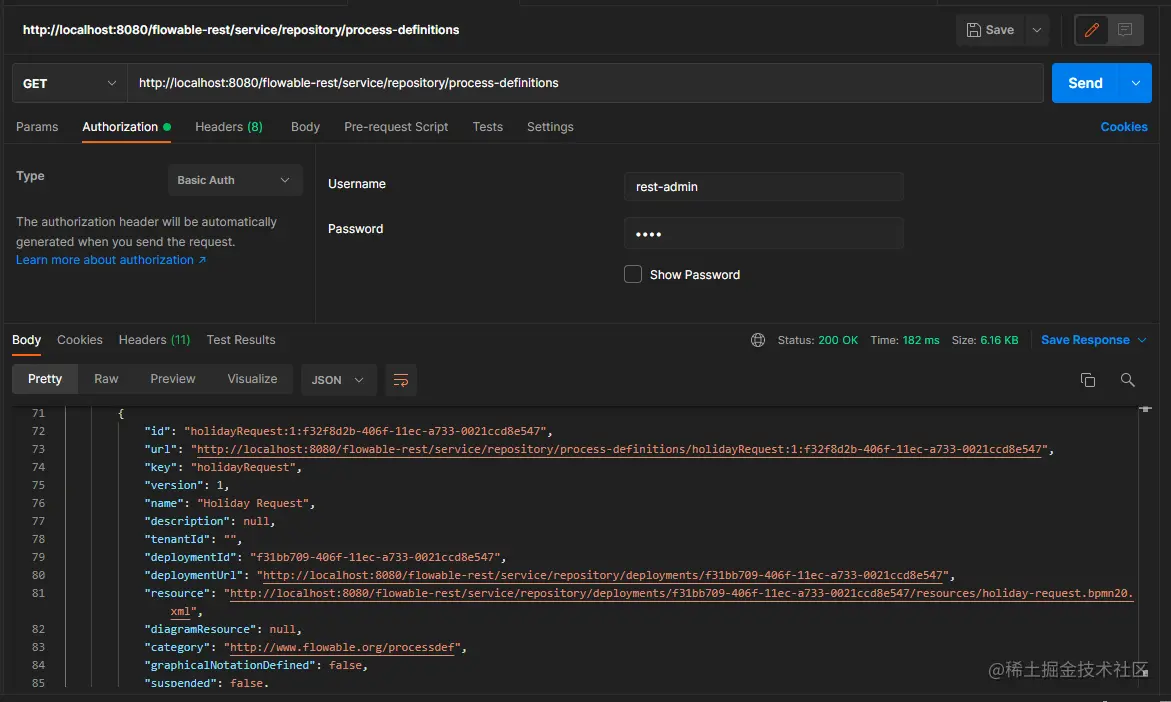Click the request title URL text

click(240, 30)
